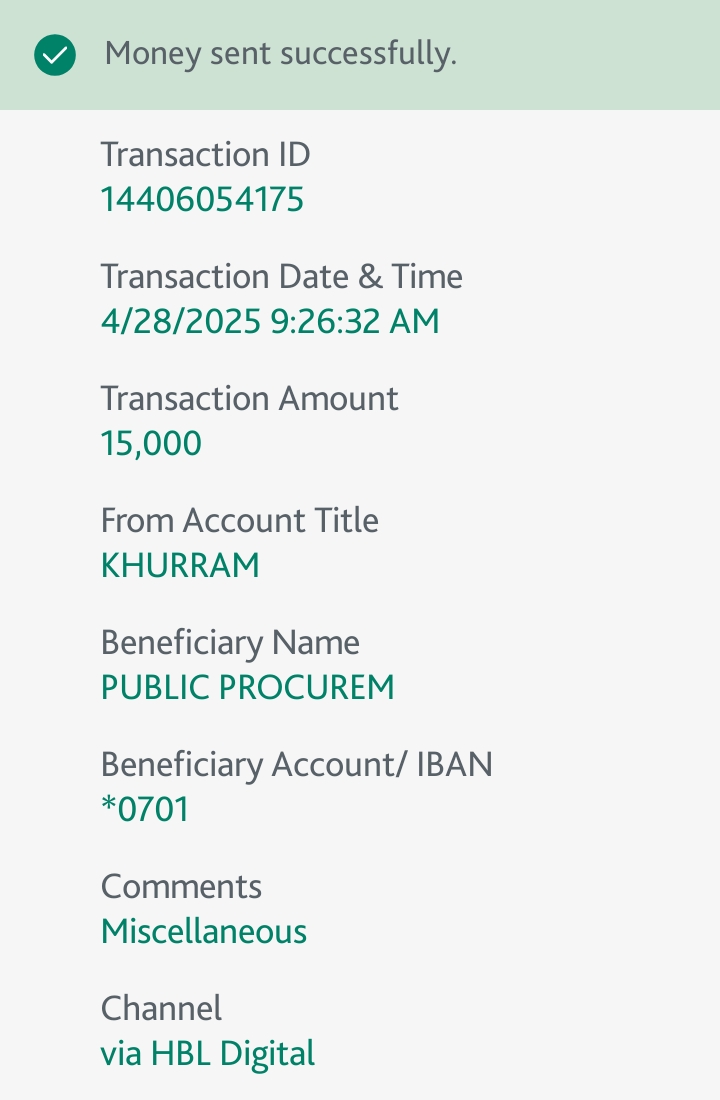The width and height of the screenshot is (720, 1100).
Task: Tap the 'Money sent successfully.' banner text
Action: [x=281, y=54]
